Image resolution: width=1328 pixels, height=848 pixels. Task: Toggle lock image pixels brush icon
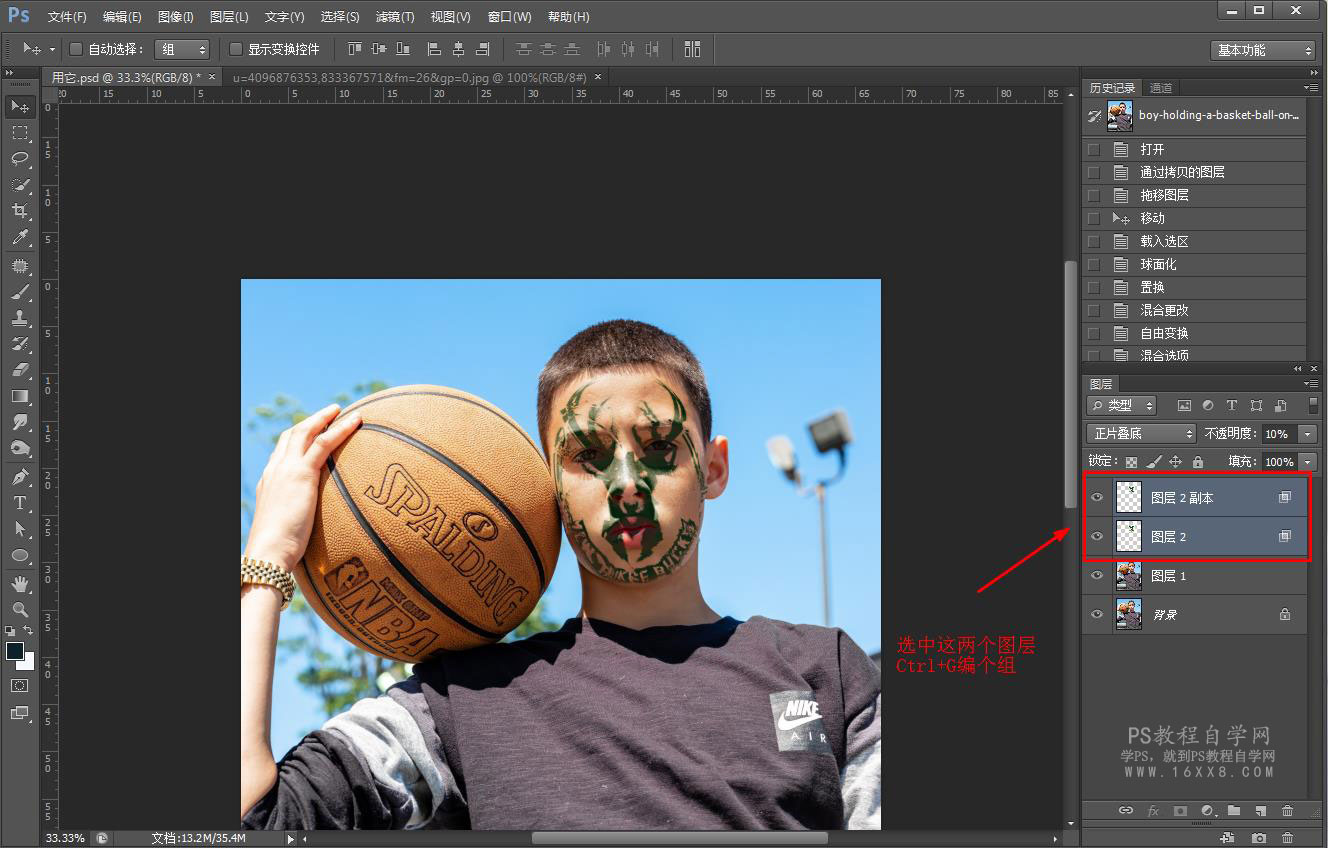click(1153, 462)
